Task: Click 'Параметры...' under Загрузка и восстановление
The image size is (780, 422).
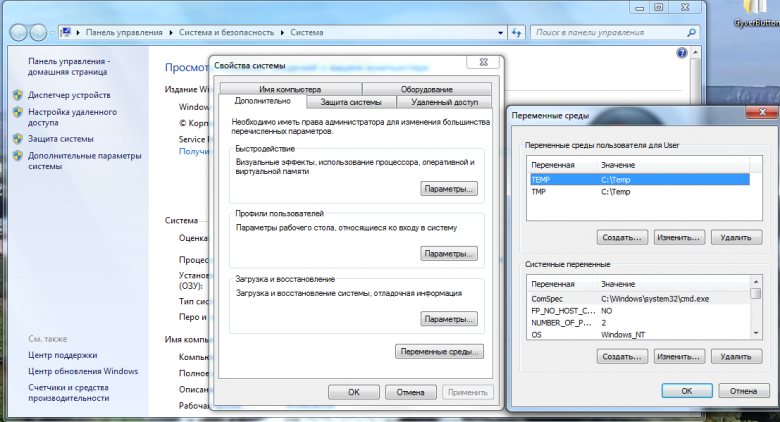Action: click(x=449, y=319)
